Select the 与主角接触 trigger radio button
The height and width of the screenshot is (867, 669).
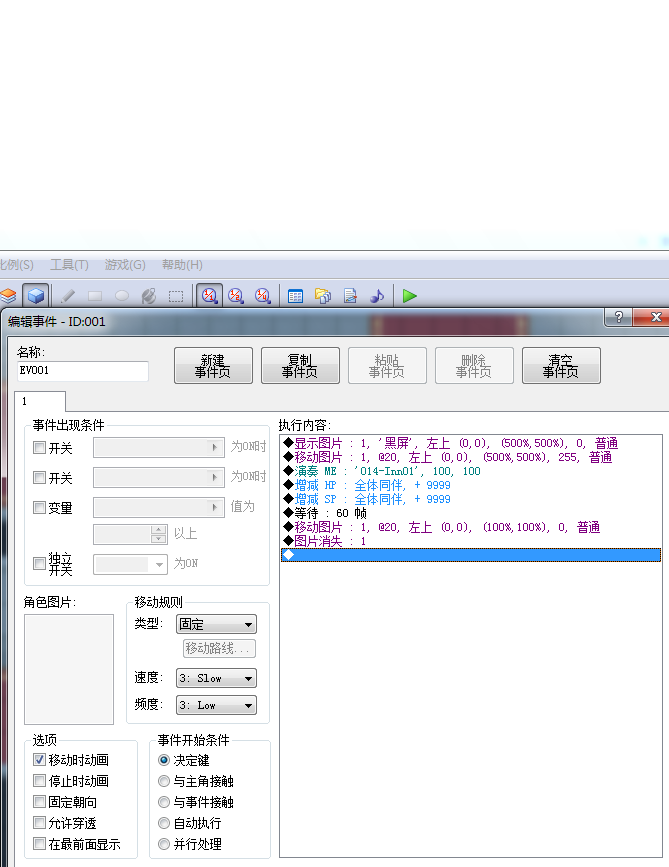click(x=164, y=781)
